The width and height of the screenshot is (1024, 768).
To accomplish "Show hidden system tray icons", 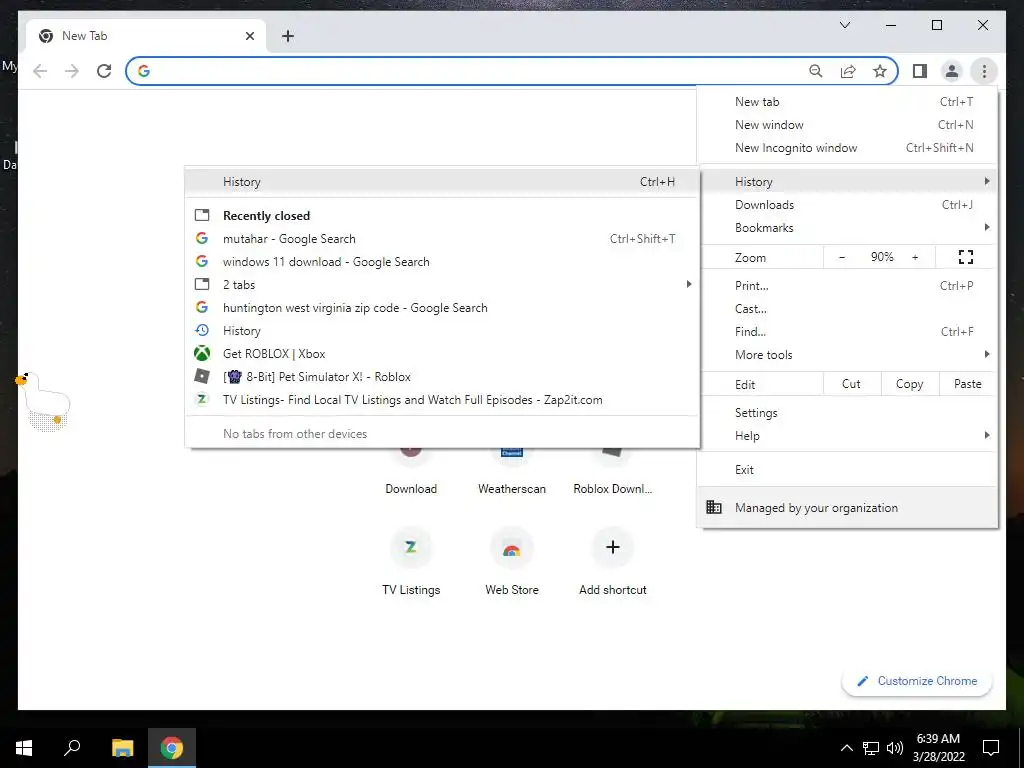I will 846,748.
